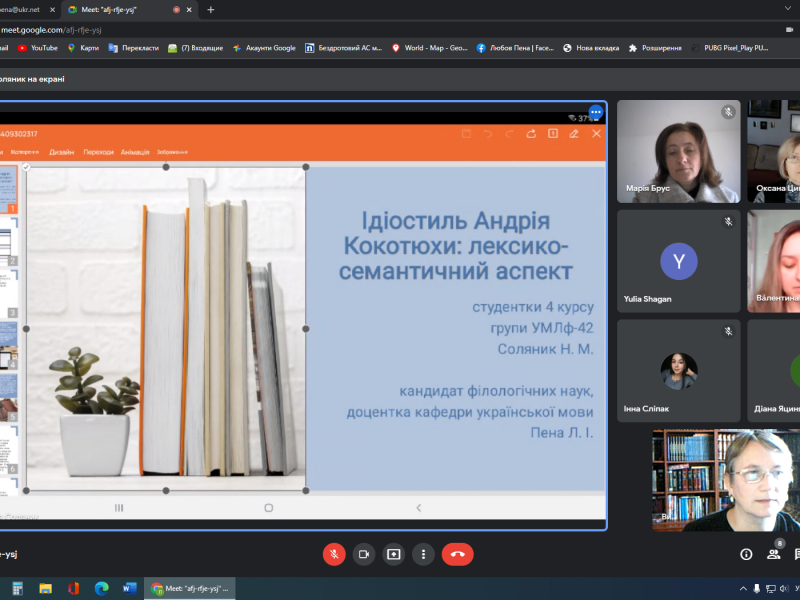Show hidden icons in the system tray
The image size is (800, 600).
click(743, 589)
